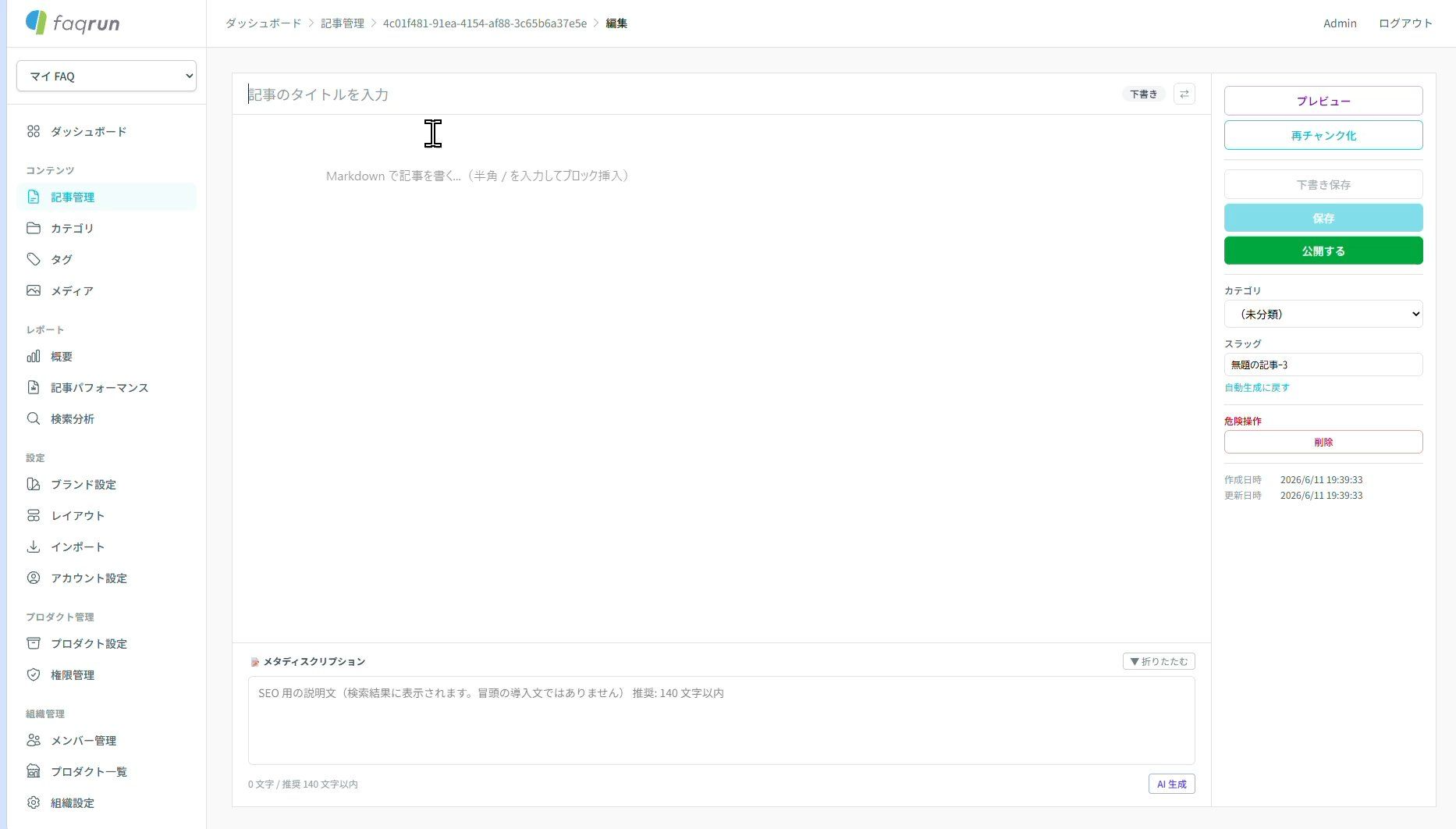Click the プロダクト設定 box icon
This screenshot has width=1456, height=829.
pyautogui.click(x=34, y=643)
